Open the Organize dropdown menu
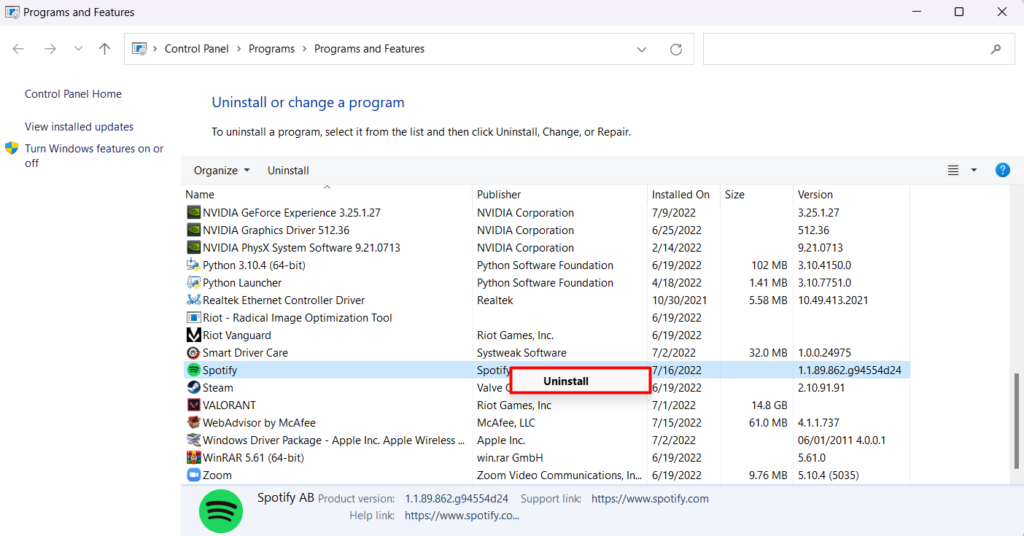The image size is (1024, 536). click(x=222, y=170)
